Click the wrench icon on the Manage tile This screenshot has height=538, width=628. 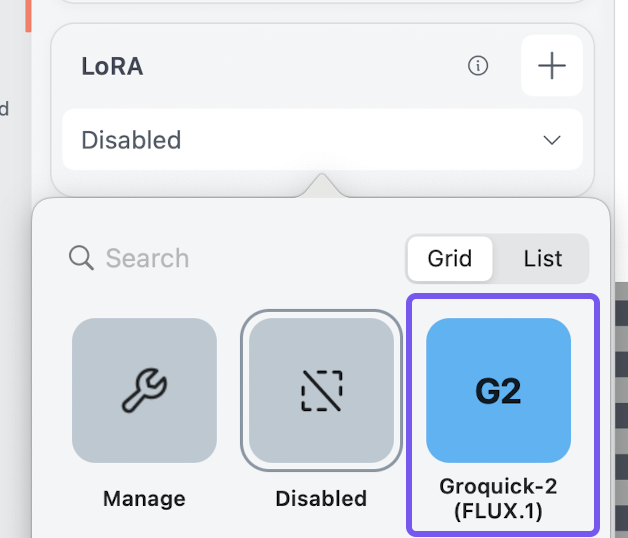coord(144,390)
